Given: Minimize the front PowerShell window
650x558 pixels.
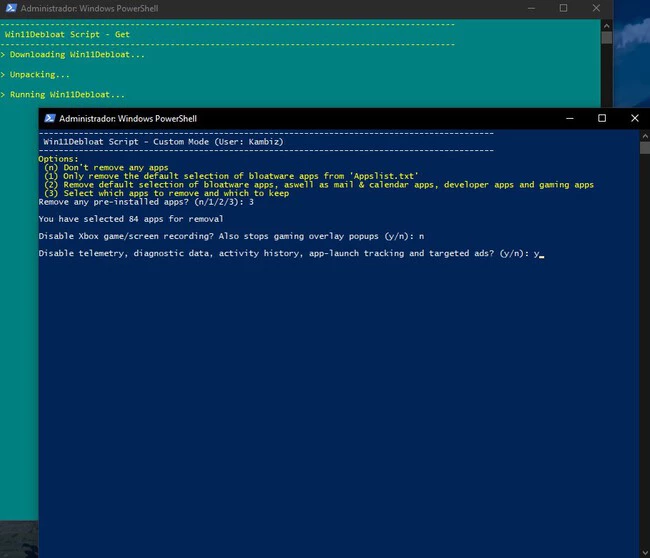Looking at the screenshot, I should click(568, 118).
